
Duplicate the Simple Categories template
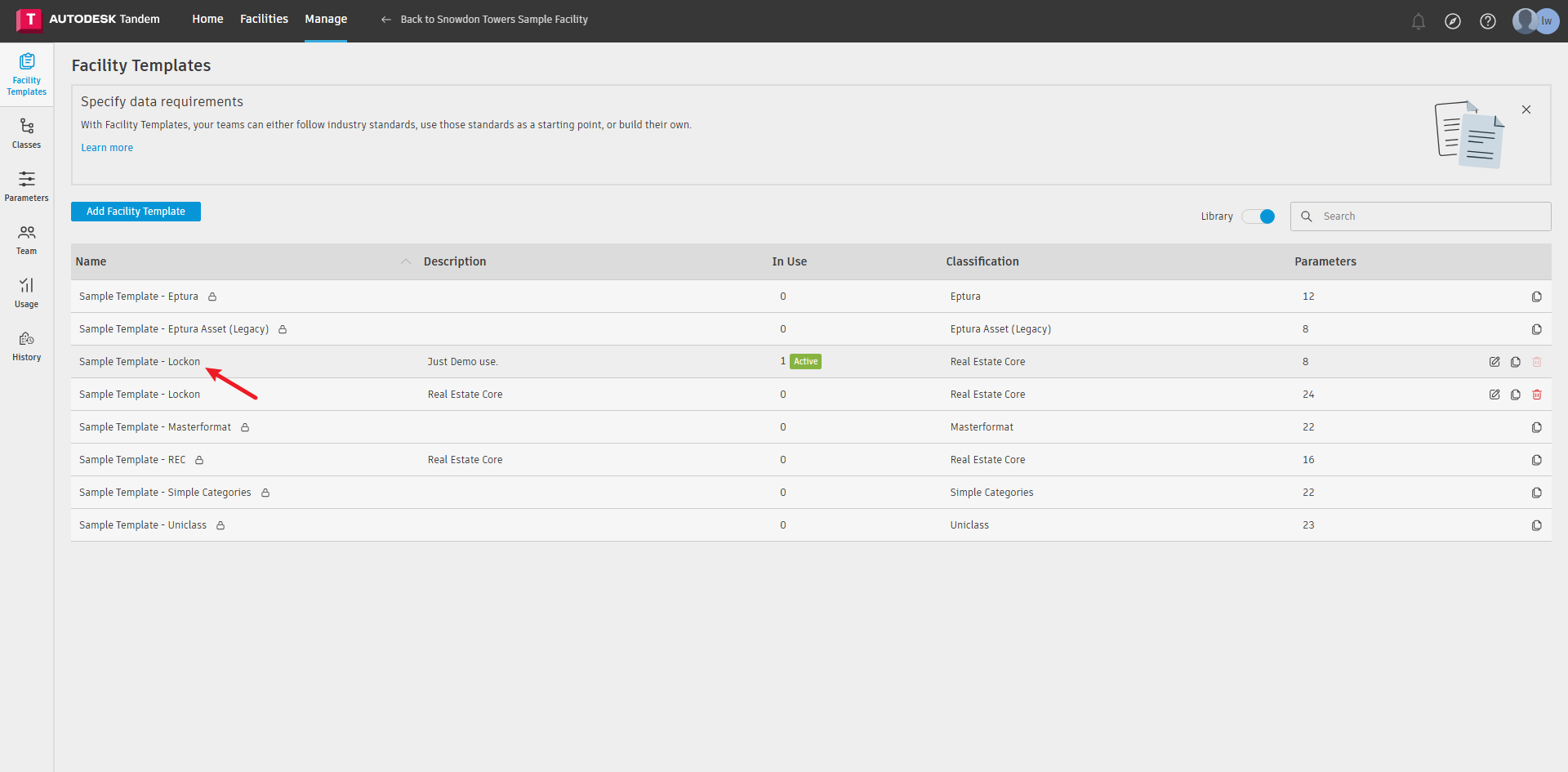pos(1537,493)
